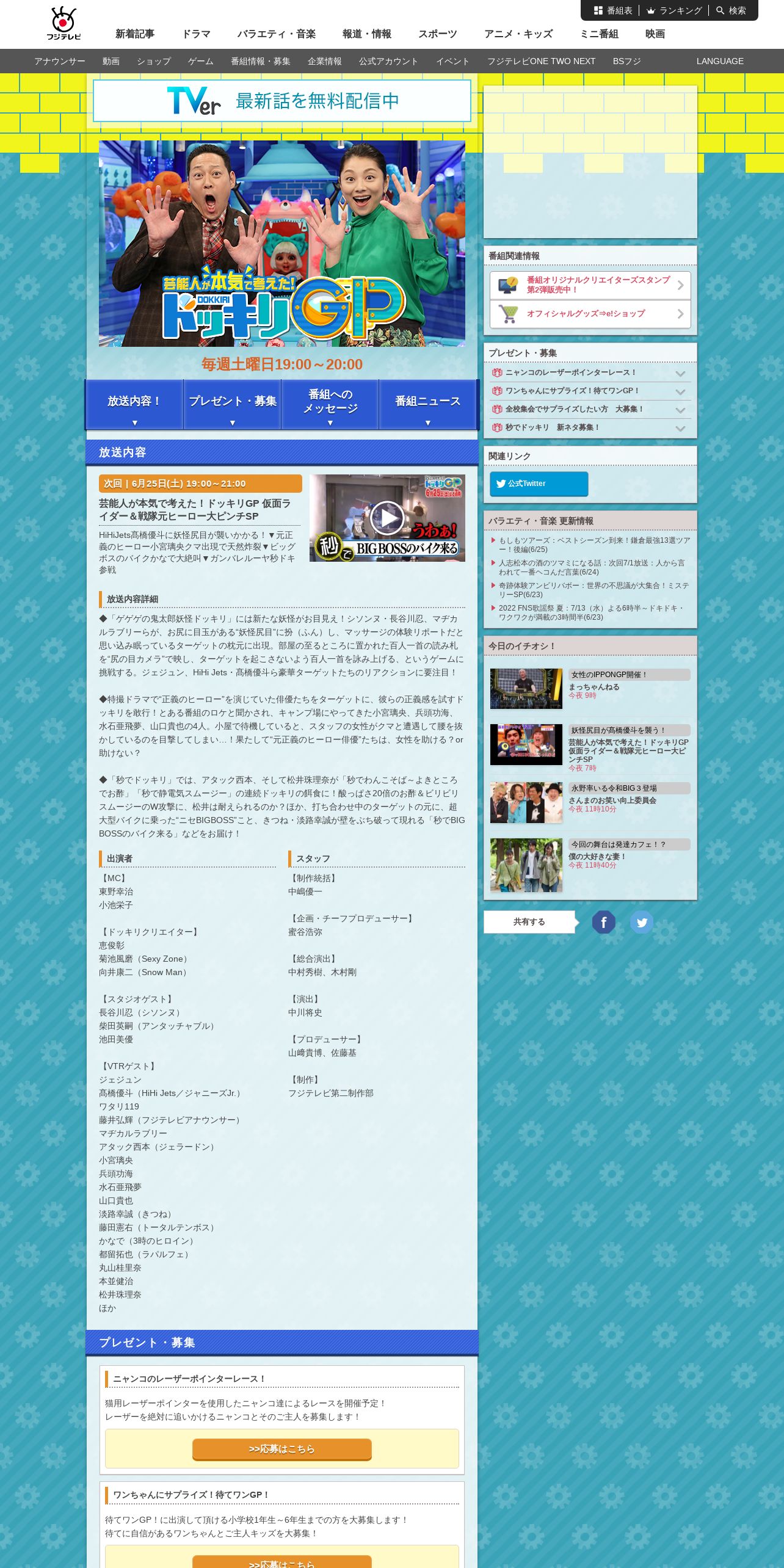784x1568 pixels.
Task: Open arrow for オフィシャルグッズ e!ショップ
Action: [680, 314]
